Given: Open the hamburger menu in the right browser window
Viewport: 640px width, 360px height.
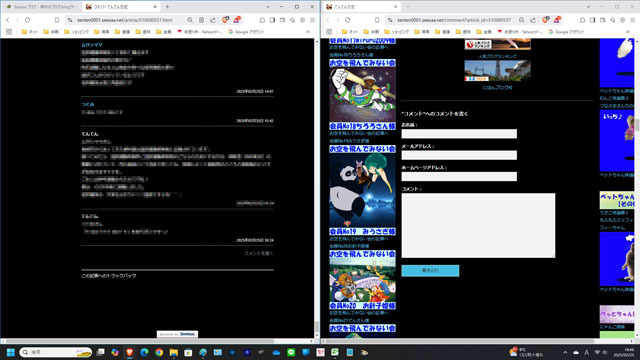Looking at the screenshot, I should click(632, 20).
